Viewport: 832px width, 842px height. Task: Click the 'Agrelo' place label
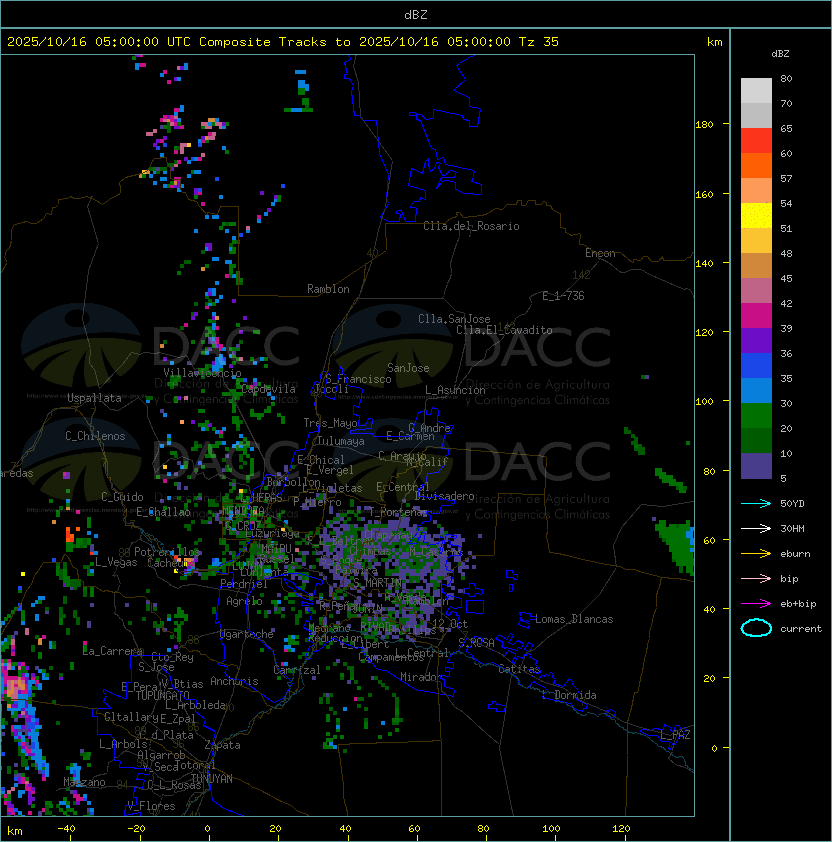[x=244, y=601]
